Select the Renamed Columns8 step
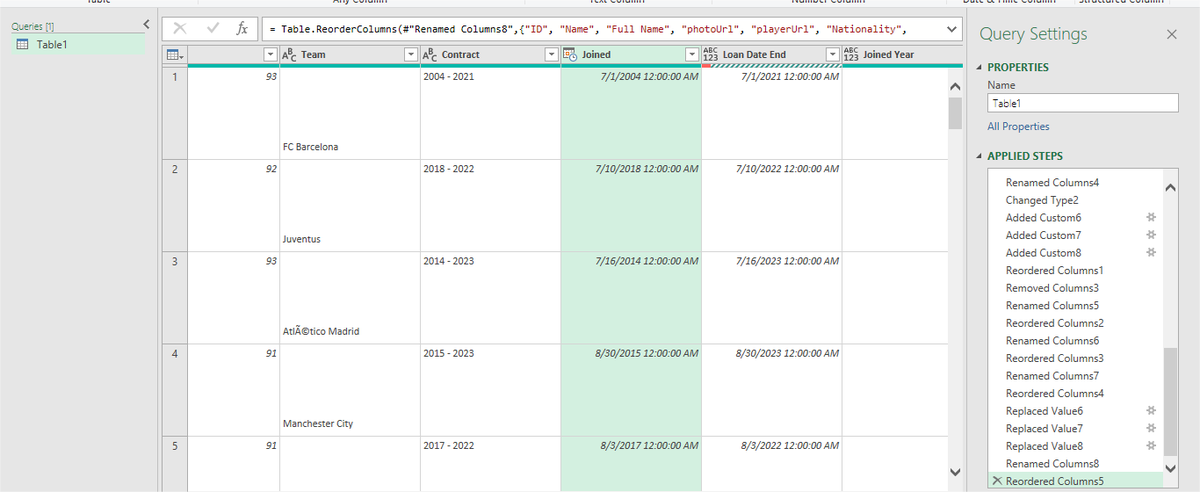Image resolution: width=1200 pixels, height=492 pixels. coord(1052,464)
